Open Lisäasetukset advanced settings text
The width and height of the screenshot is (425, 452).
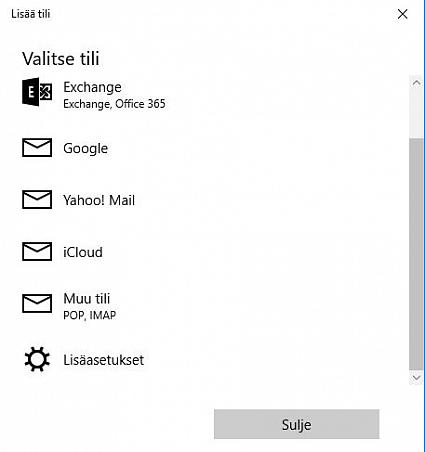pos(104,360)
